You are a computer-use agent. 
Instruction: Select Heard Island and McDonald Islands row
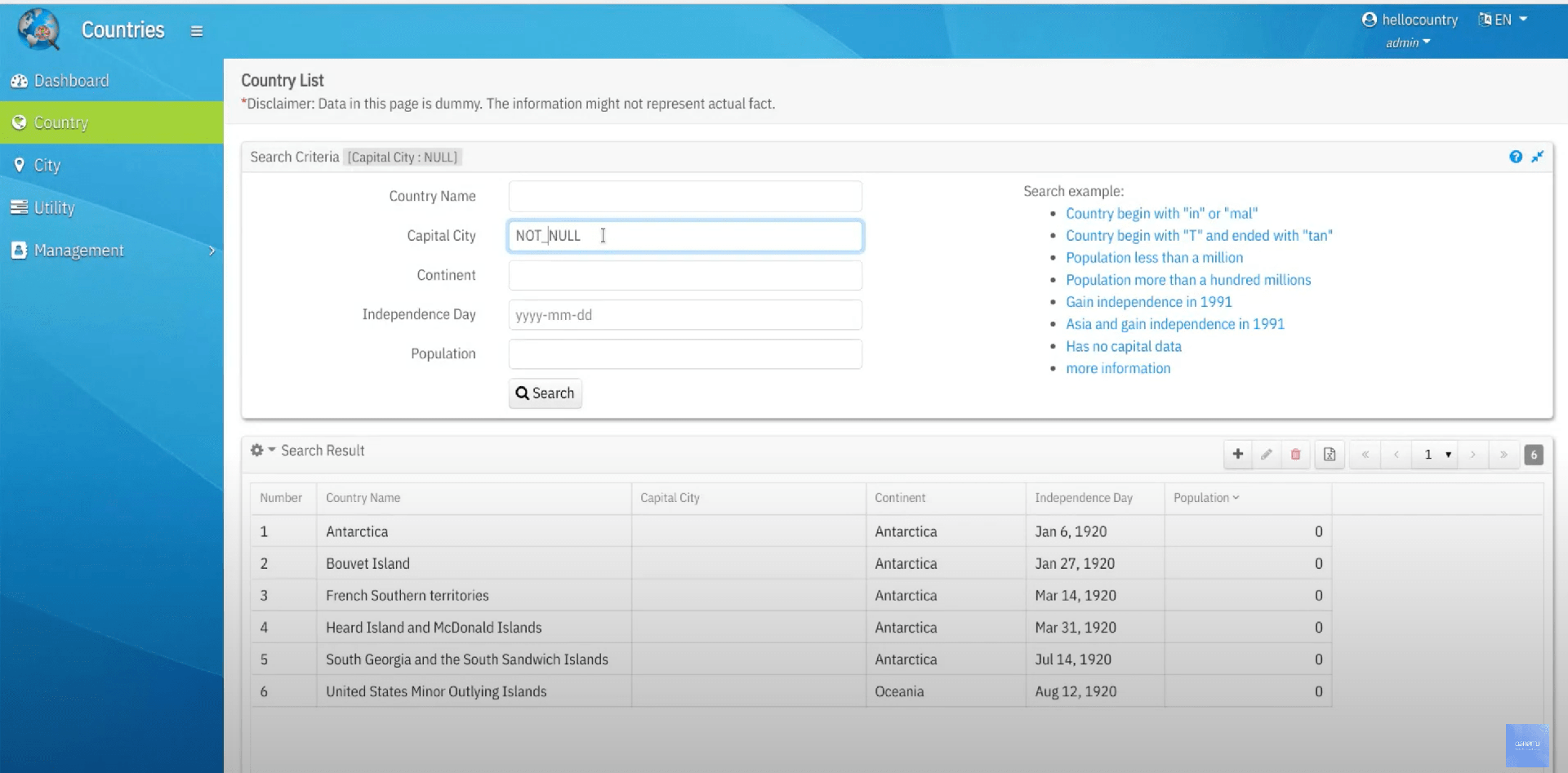(x=791, y=627)
